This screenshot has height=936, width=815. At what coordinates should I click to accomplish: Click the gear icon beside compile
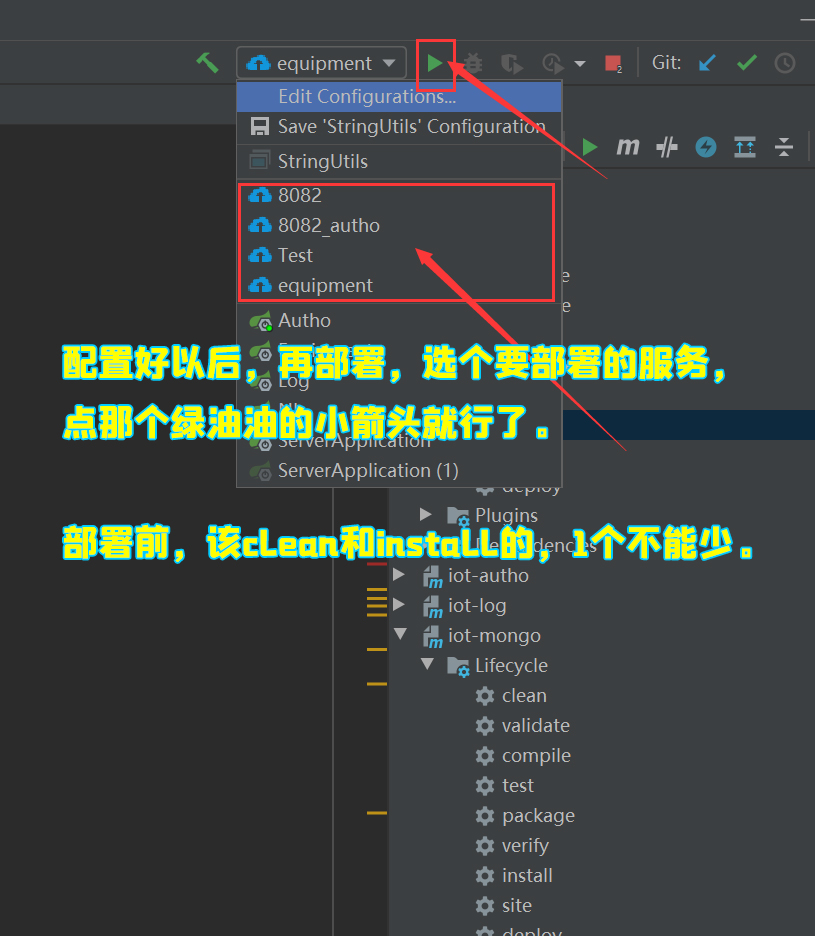pos(485,756)
